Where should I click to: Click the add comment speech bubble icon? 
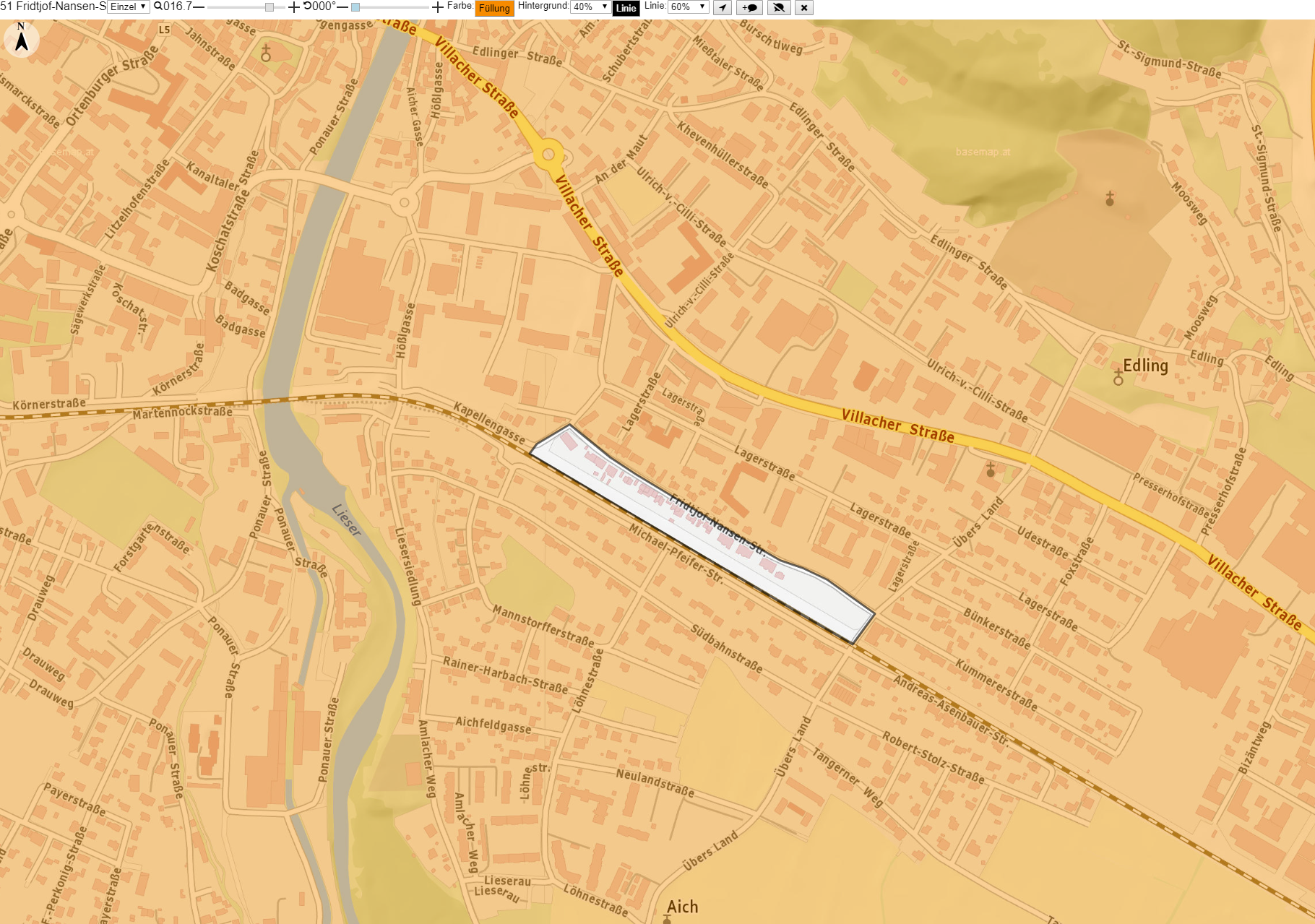[x=749, y=7]
